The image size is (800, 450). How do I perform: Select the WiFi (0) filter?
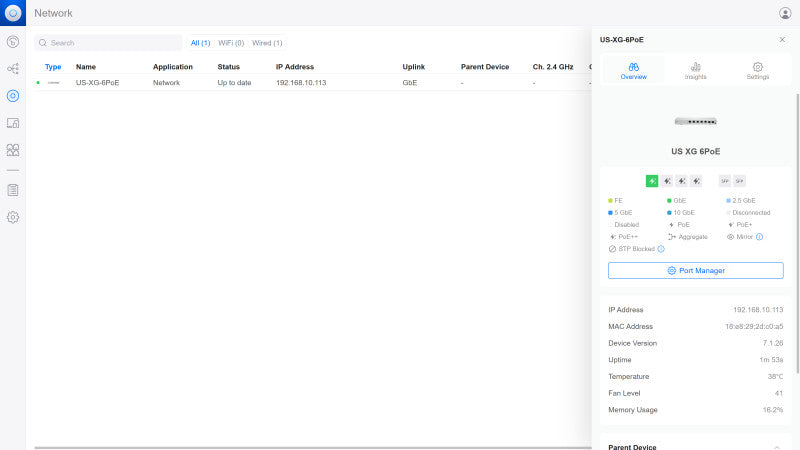(x=231, y=43)
